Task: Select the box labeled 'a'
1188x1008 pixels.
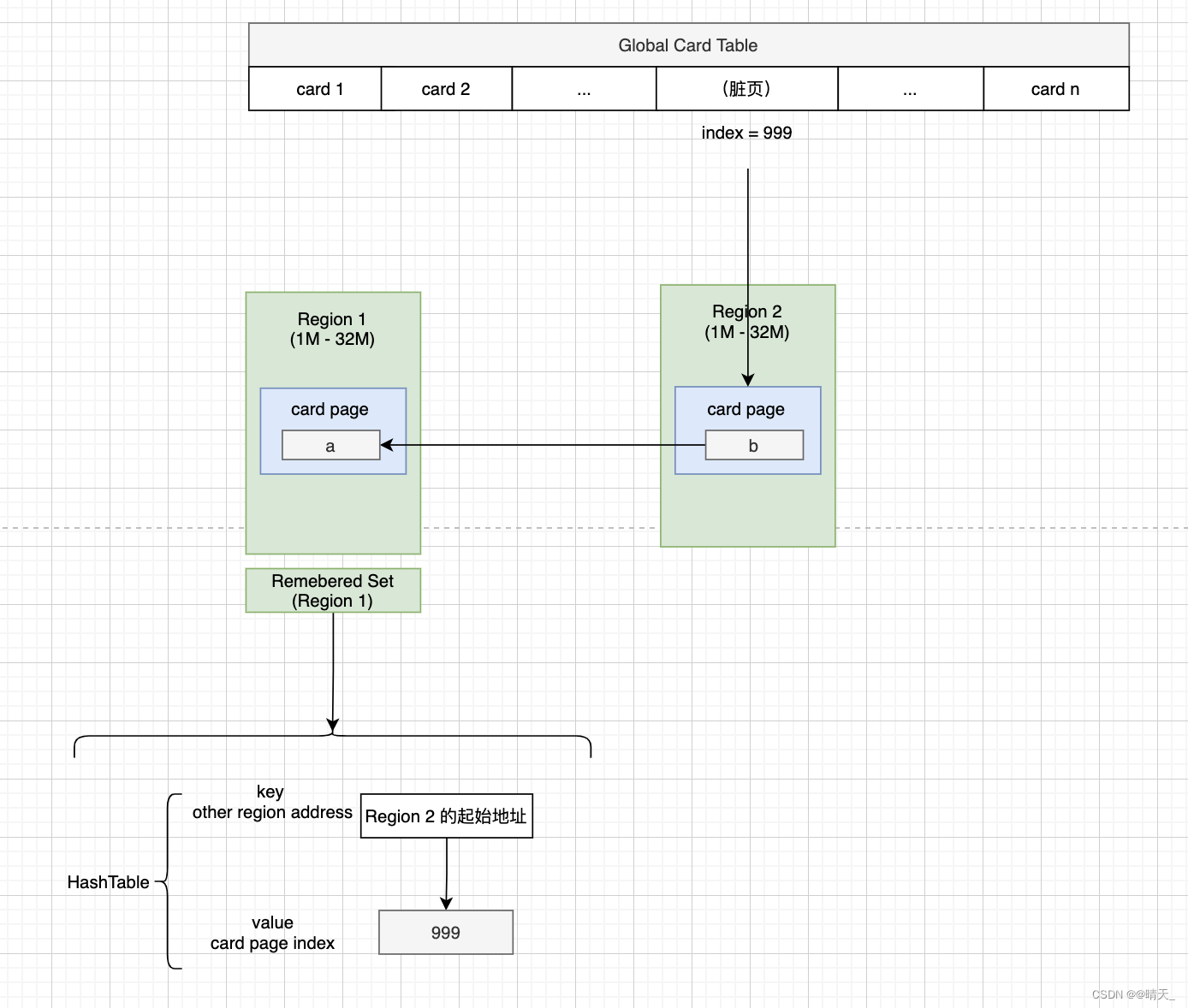Action: click(x=331, y=445)
